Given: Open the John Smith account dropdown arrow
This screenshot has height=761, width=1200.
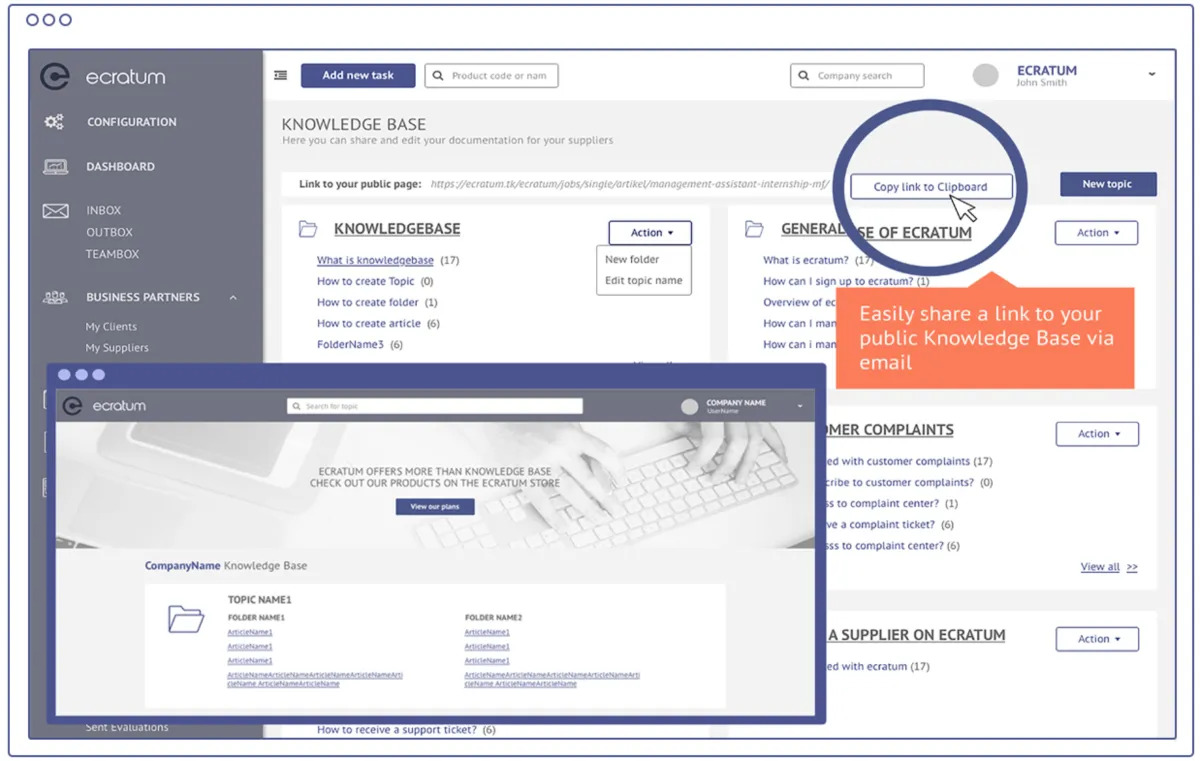Looking at the screenshot, I should click(1152, 75).
